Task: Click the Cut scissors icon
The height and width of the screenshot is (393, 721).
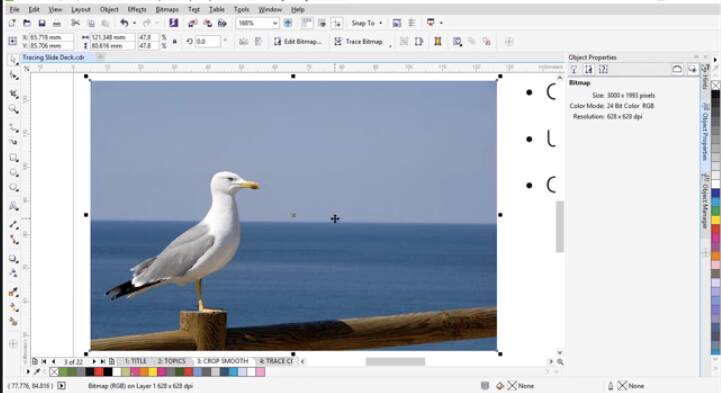Action: [75, 23]
